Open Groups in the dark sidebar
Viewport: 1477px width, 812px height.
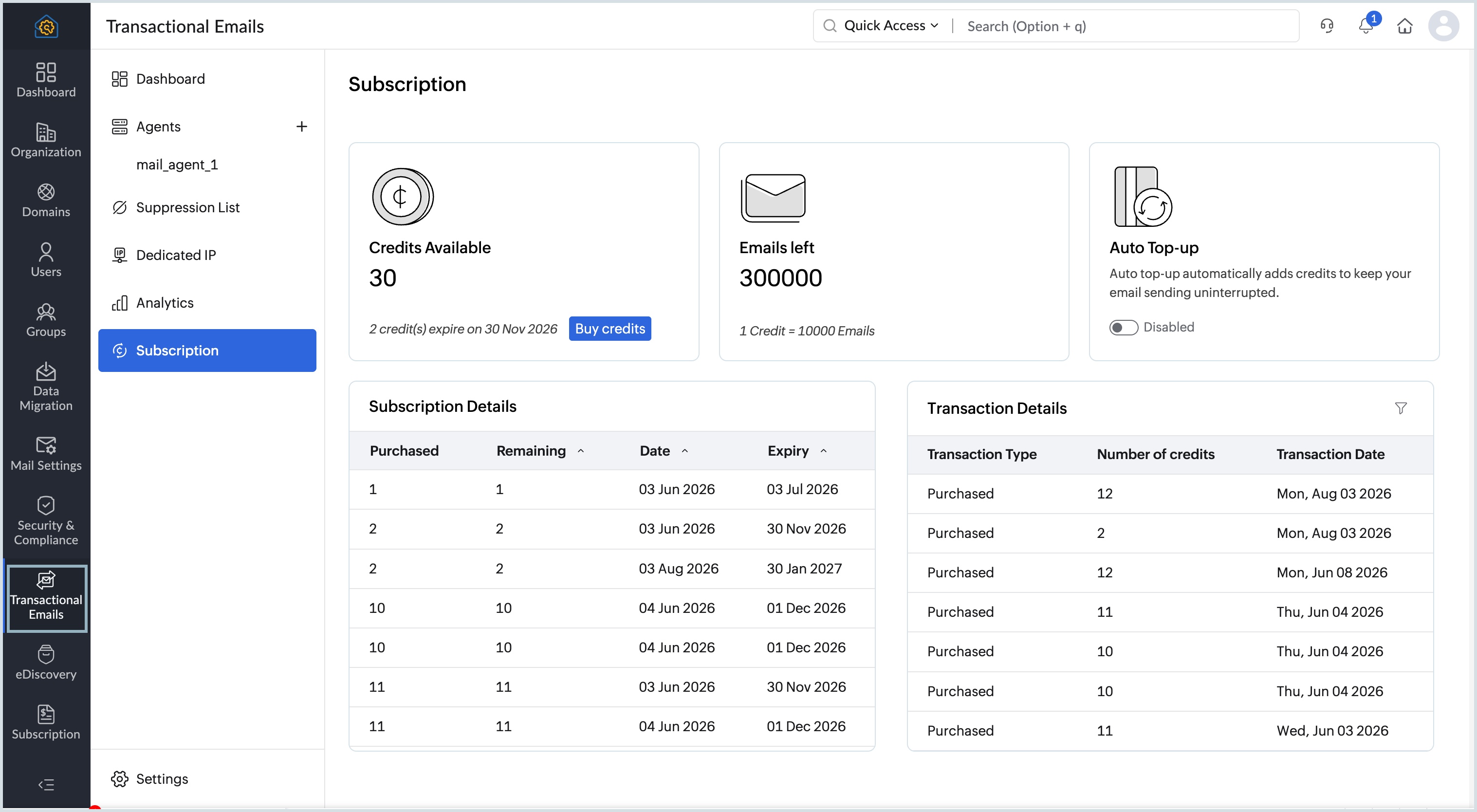click(46, 320)
